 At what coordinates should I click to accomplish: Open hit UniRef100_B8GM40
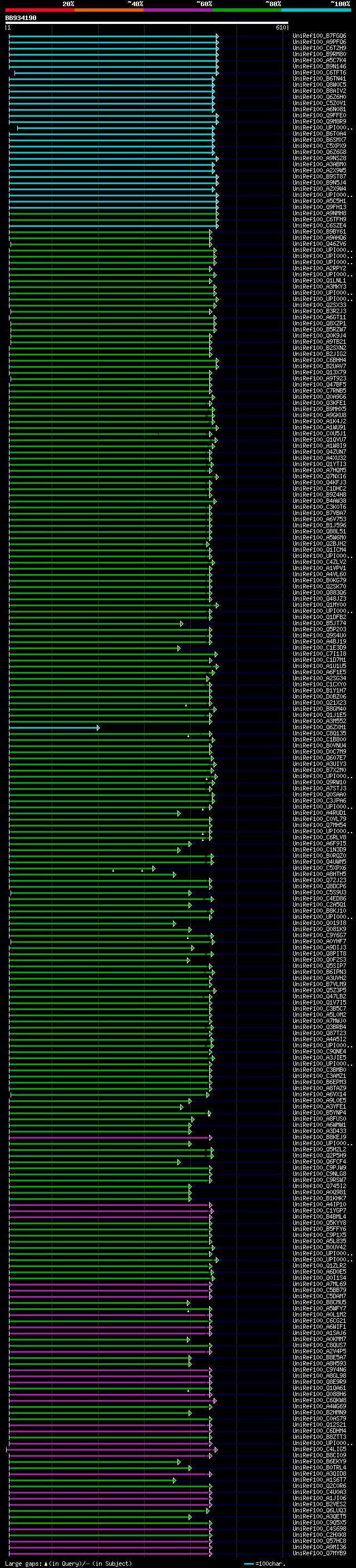[319, 709]
